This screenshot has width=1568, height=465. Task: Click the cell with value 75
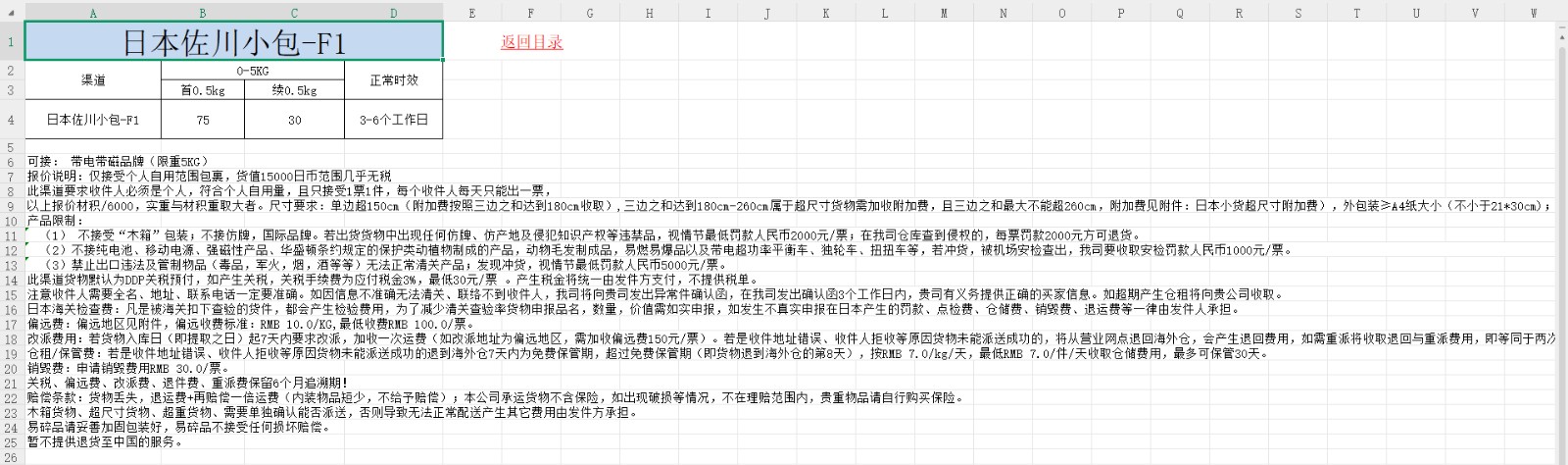click(x=203, y=120)
